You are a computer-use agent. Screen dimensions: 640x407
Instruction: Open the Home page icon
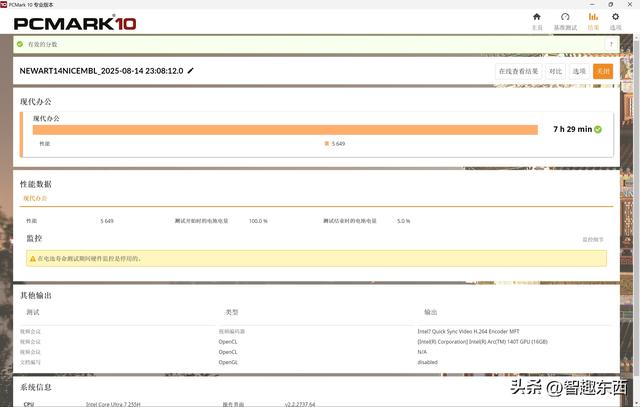coord(537,17)
